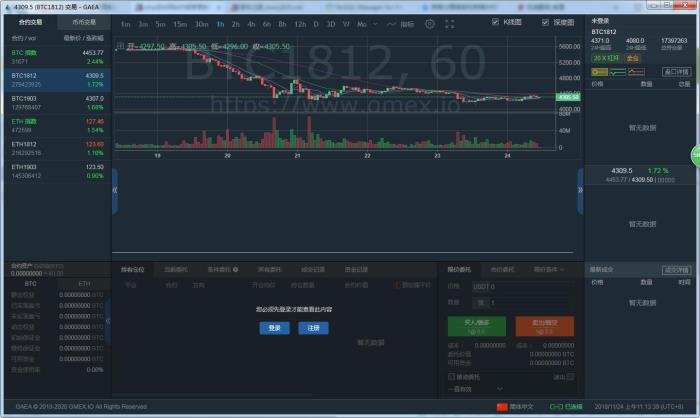Screen dimensions: 700x418
Task: Select BTC tab in assets panel
Action: tap(30, 284)
